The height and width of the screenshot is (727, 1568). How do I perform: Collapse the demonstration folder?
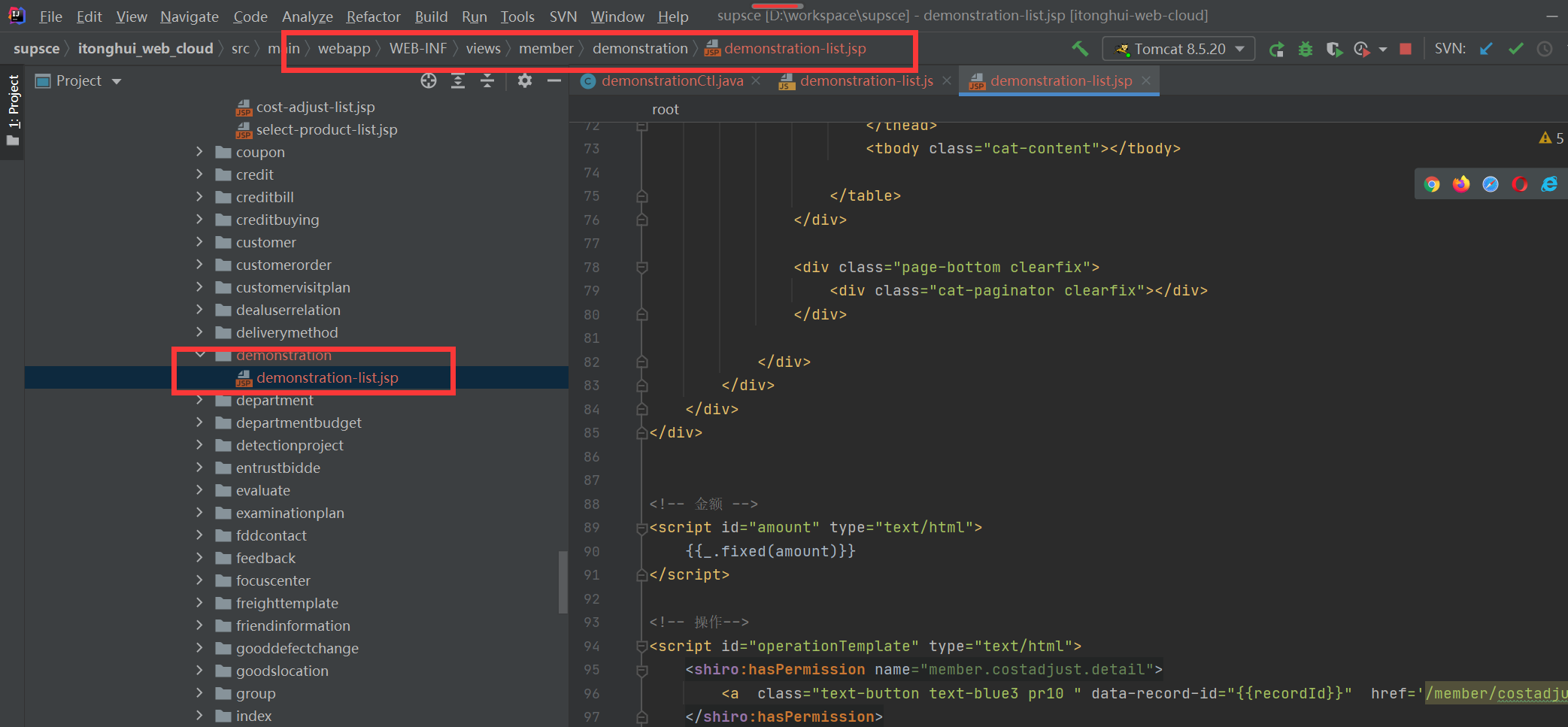[199, 355]
